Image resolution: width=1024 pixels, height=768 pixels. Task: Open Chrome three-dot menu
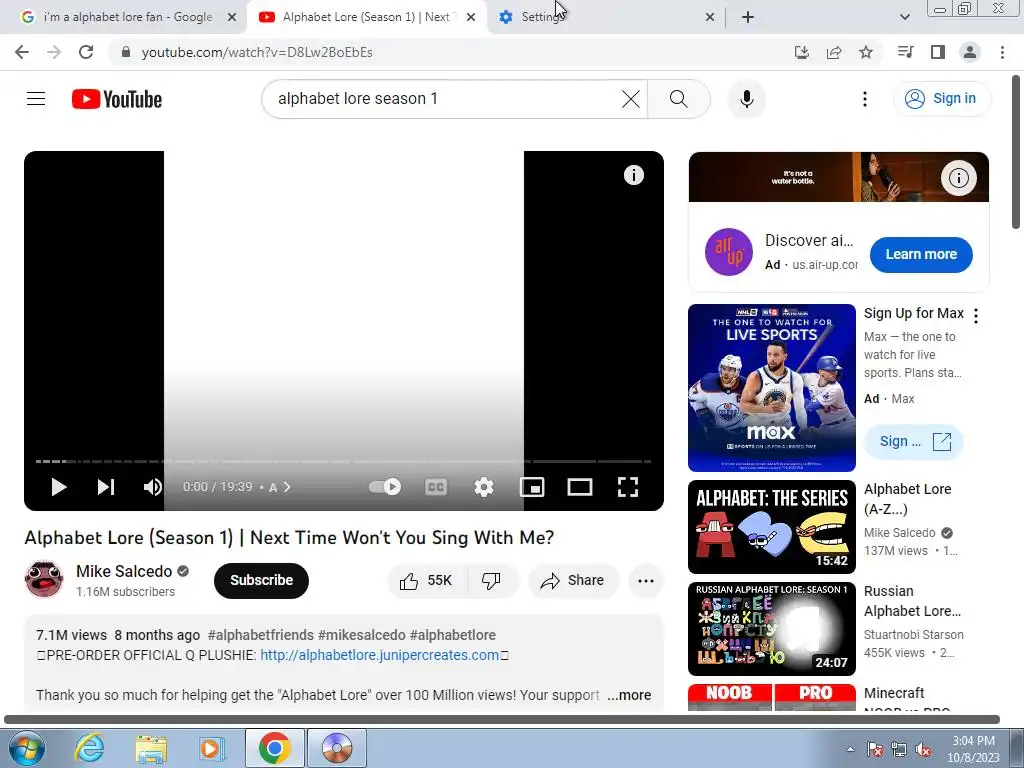1002,52
